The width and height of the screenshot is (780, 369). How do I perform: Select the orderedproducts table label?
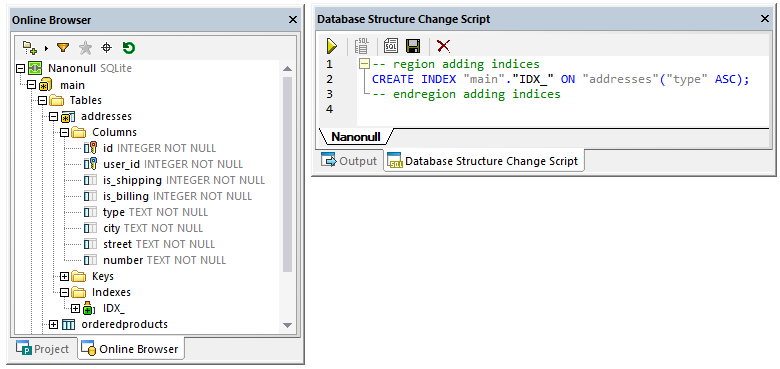tap(124, 325)
